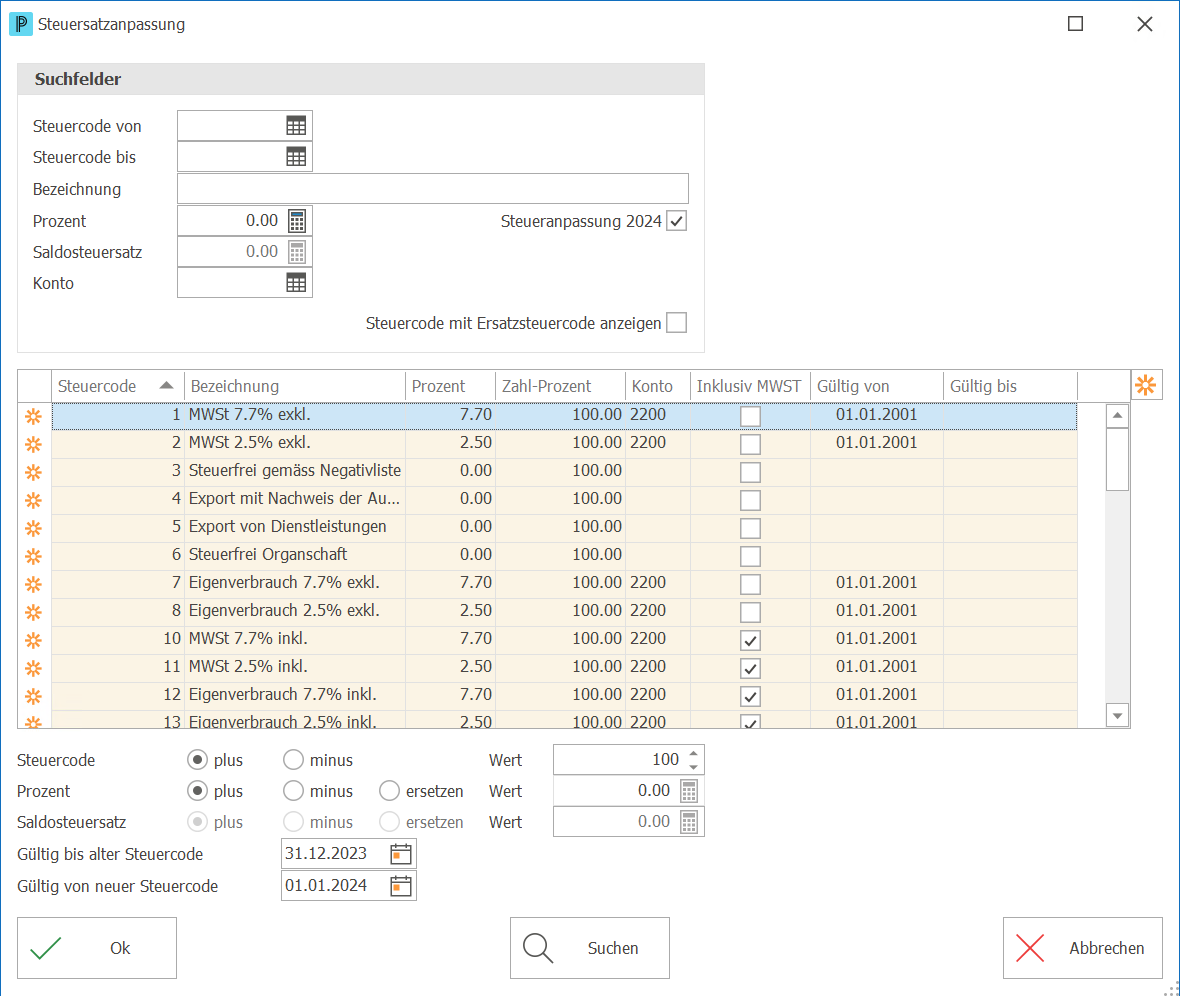Enable Steuercode mit Ersatzsteuercode anzeigen
The height and width of the screenshot is (996, 1180).
(x=677, y=323)
